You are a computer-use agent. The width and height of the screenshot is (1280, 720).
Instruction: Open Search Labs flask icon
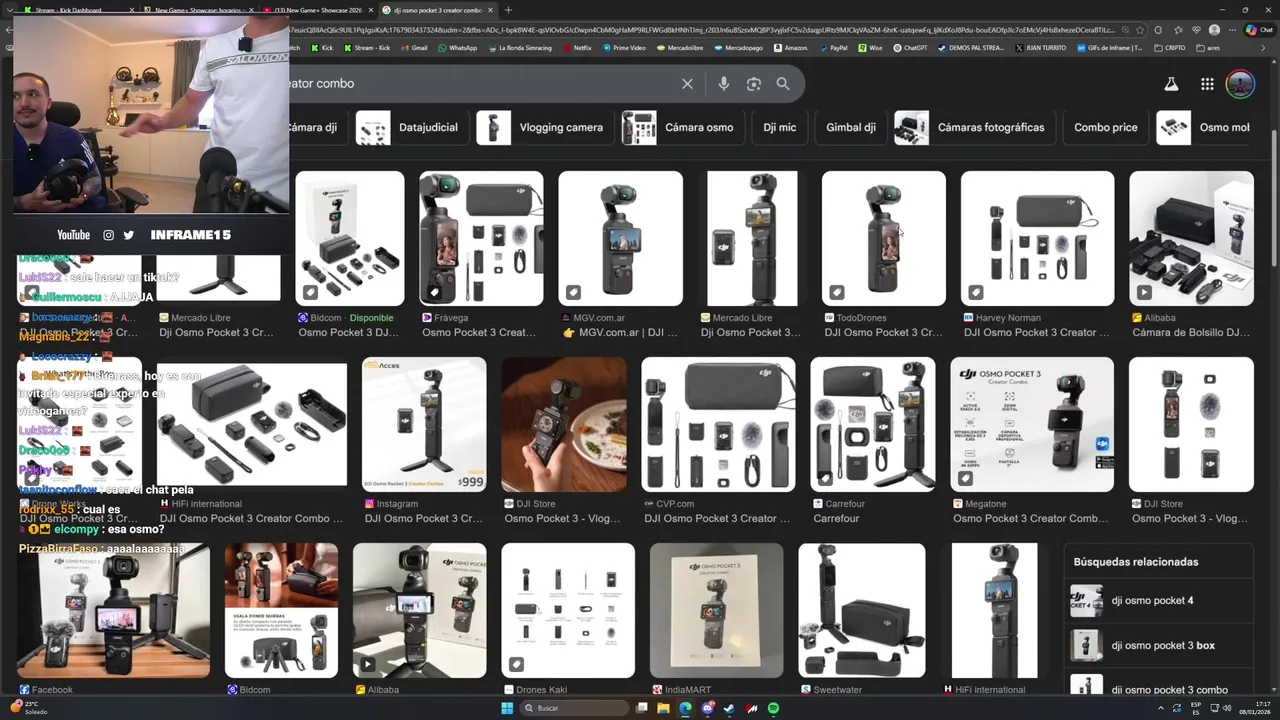pyautogui.click(x=1171, y=84)
